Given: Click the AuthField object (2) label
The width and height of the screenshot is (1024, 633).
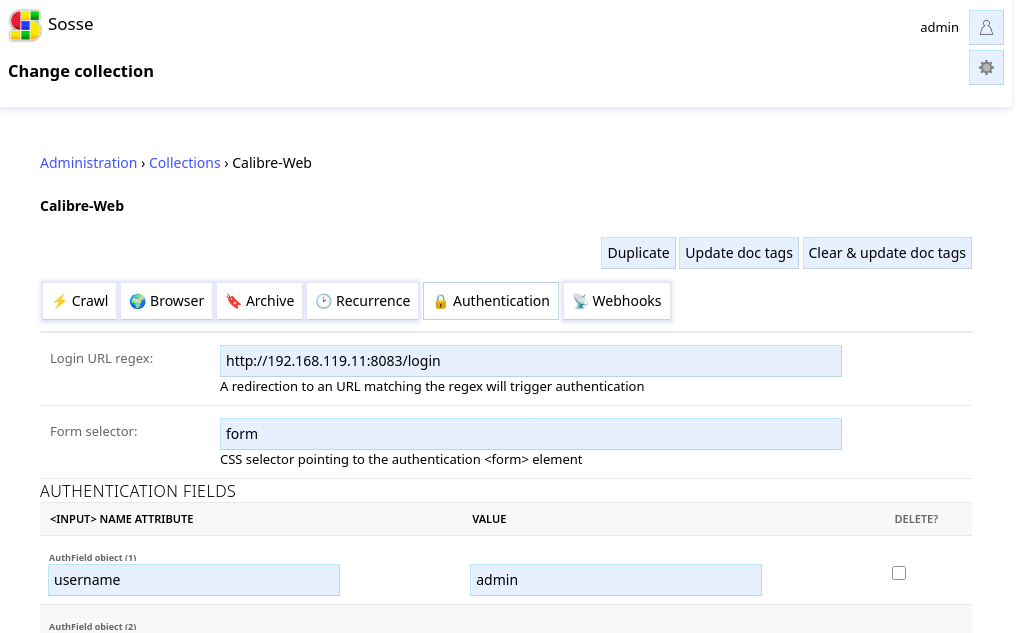Looking at the screenshot, I should (x=93, y=626).
